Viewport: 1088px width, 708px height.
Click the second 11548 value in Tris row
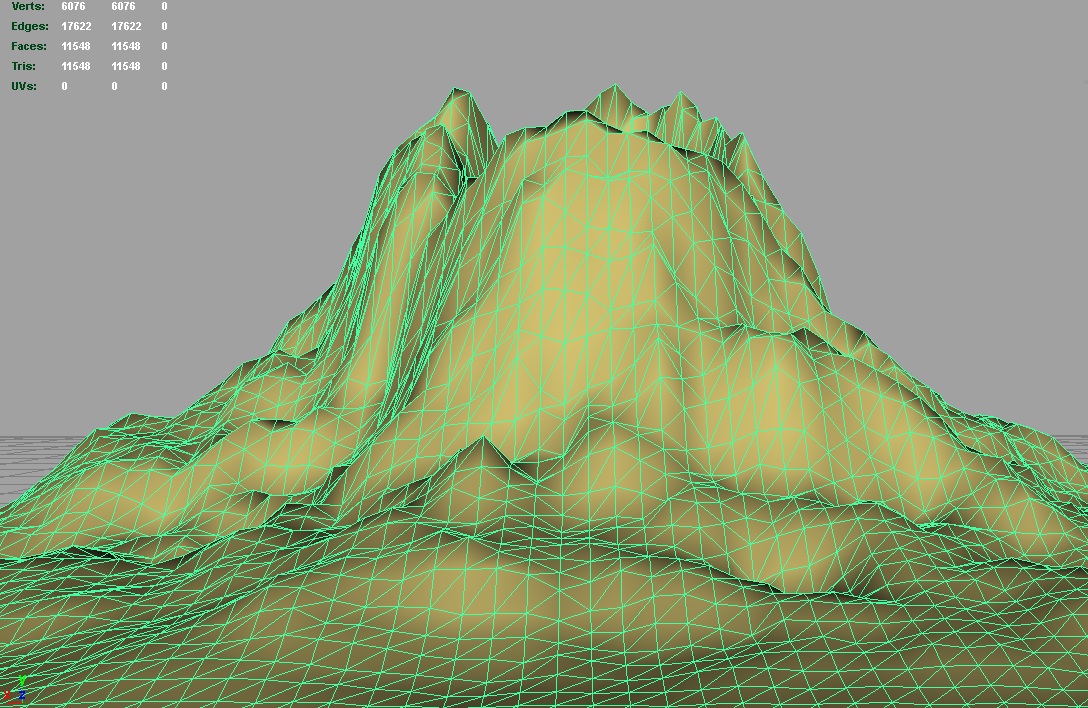coord(126,67)
